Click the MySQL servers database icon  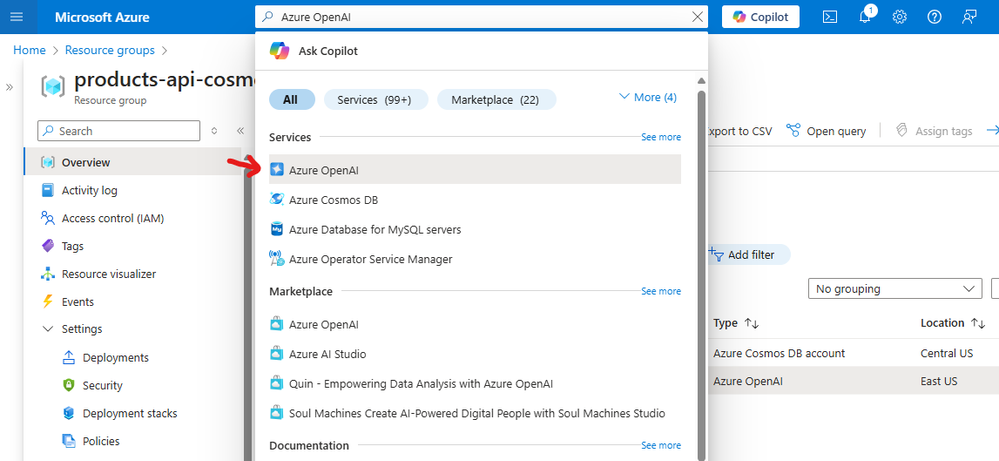point(277,229)
